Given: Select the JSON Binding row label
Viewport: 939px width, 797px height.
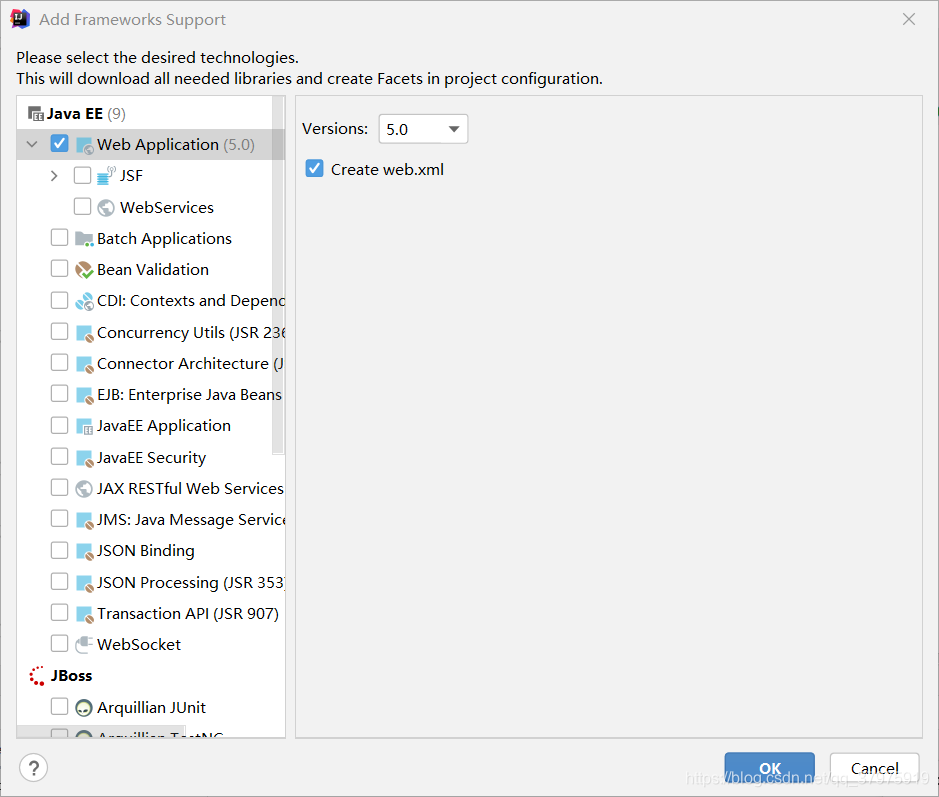Looking at the screenshot, I should coord(146,551).
